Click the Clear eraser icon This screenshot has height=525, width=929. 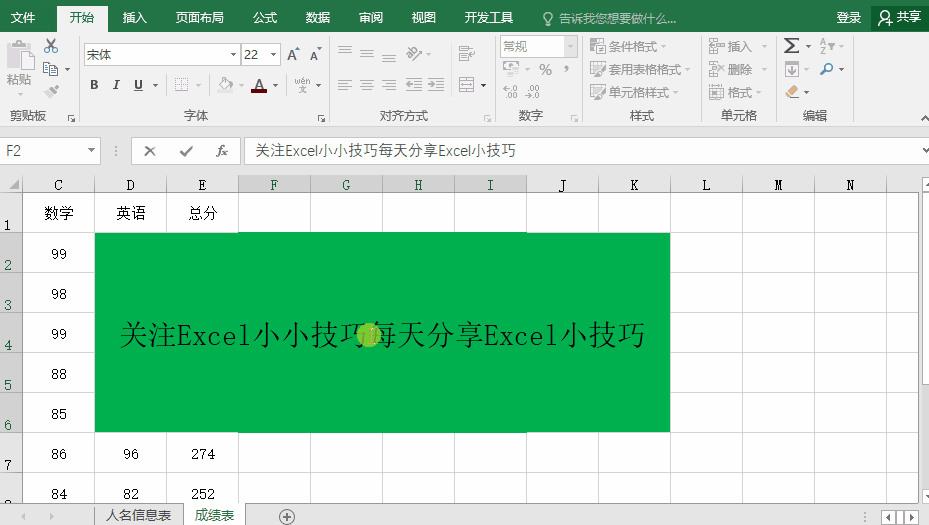coord(792,92)
